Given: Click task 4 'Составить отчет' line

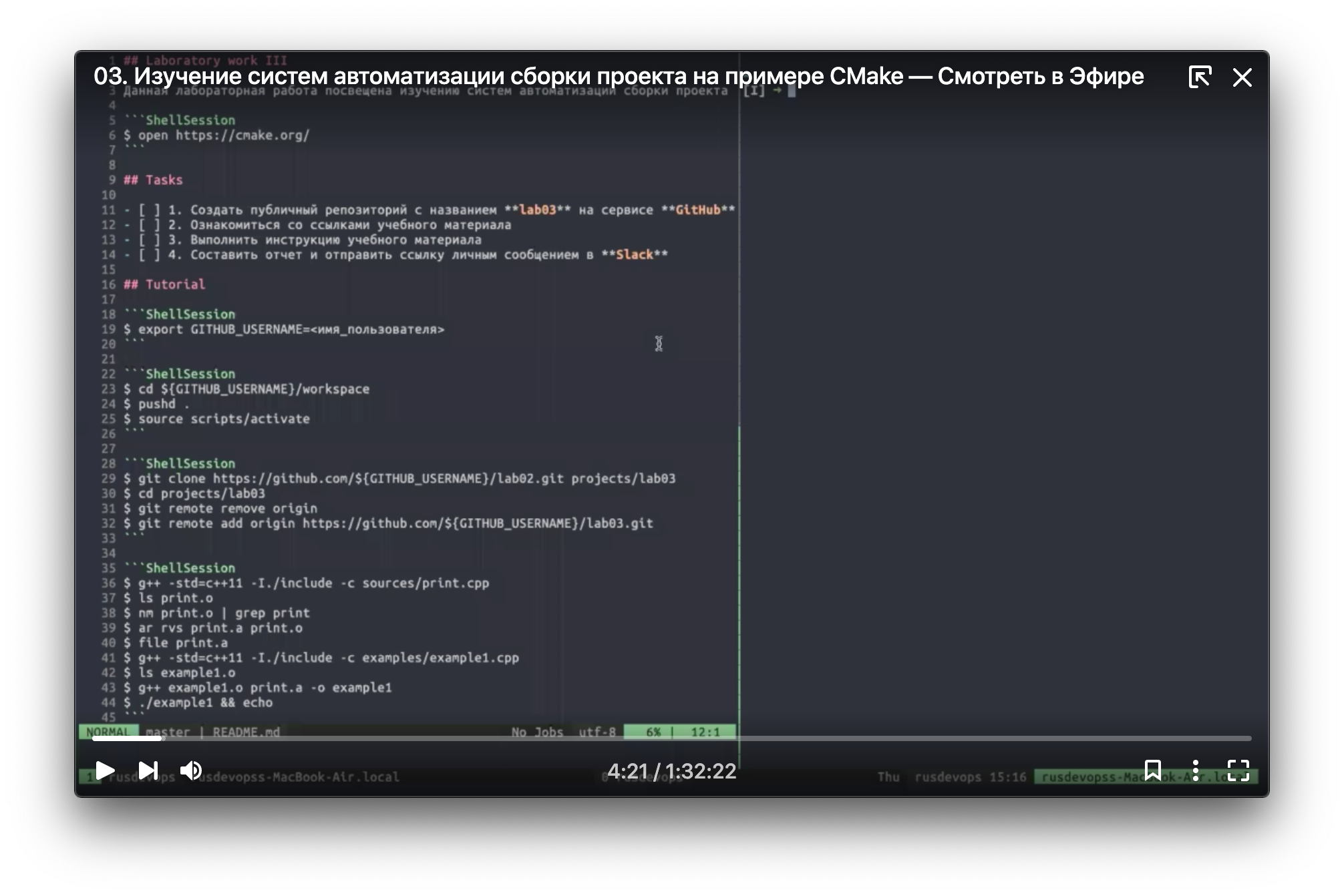Looking at the screenshot, I should tap(395, 254).
